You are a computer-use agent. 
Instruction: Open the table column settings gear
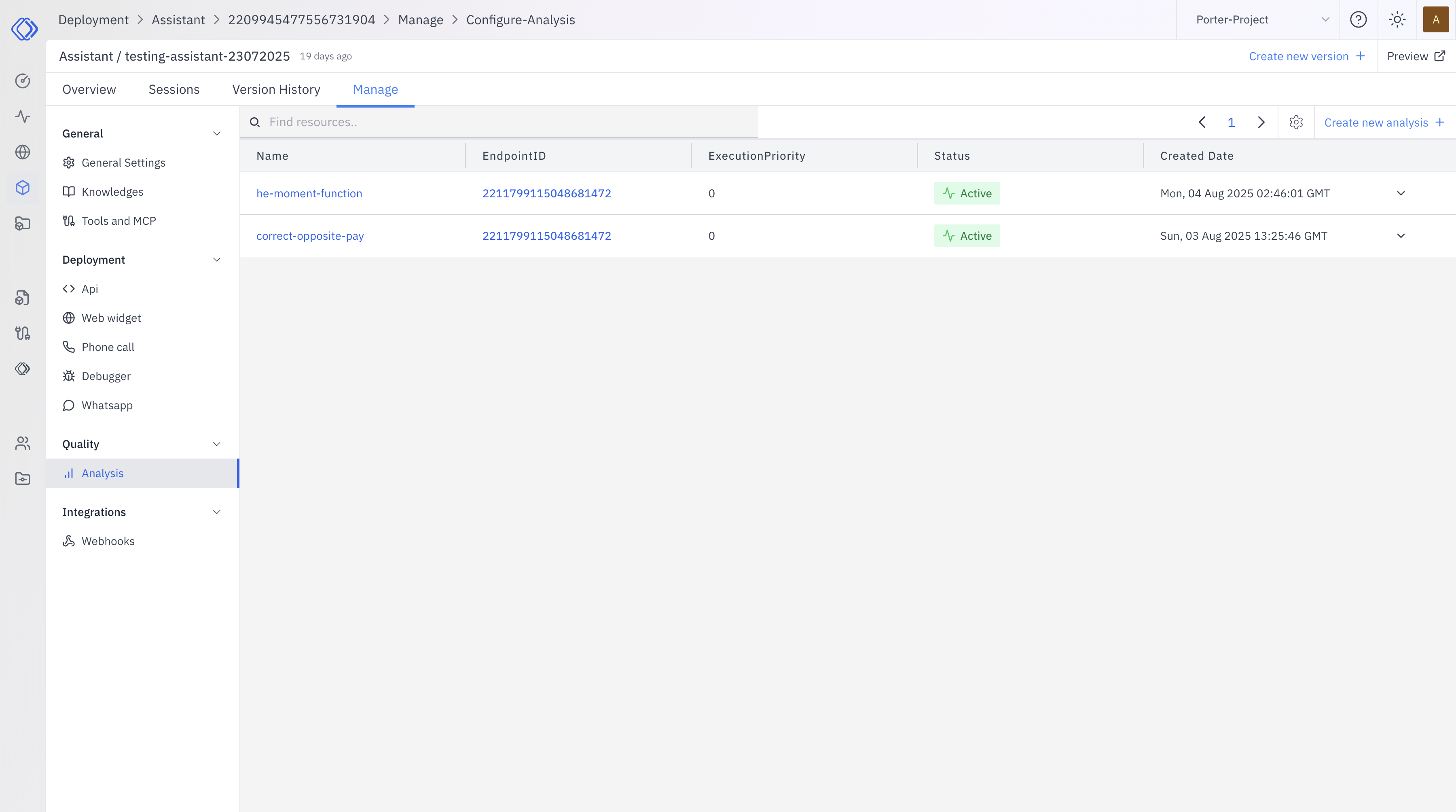click(1296, 123)
